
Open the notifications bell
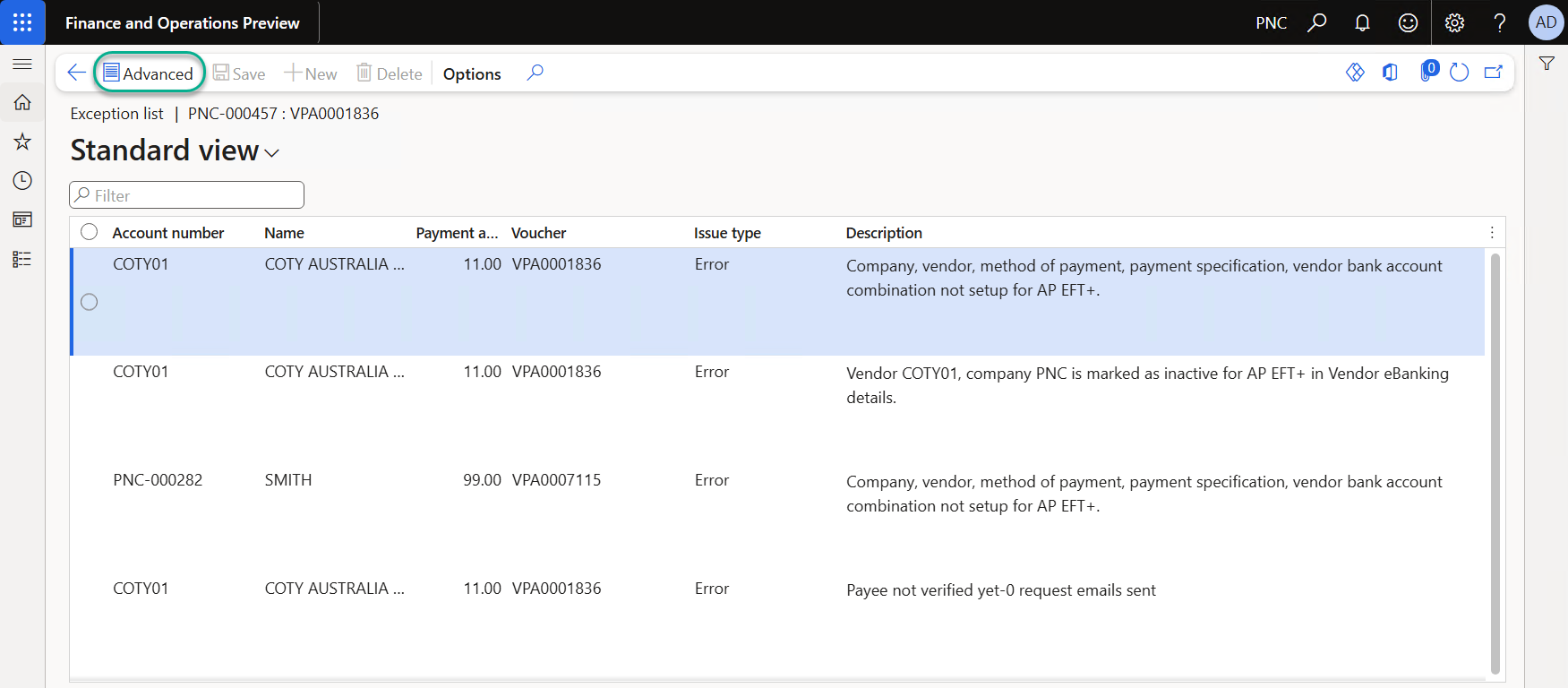[1362, 22]
